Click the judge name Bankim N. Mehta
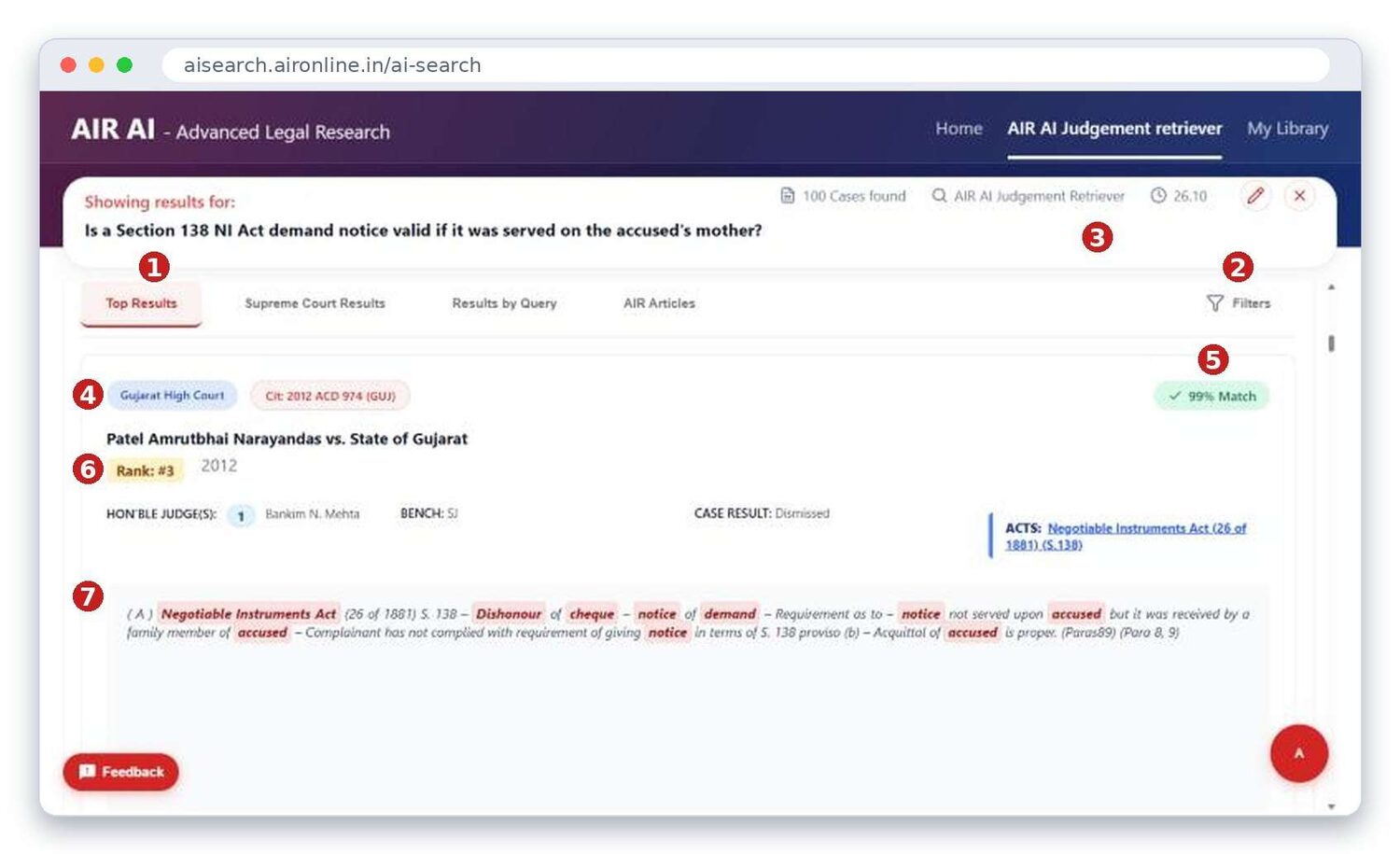Image resolution: width=1400 pixels, height=854 pixels. (312, 514)
